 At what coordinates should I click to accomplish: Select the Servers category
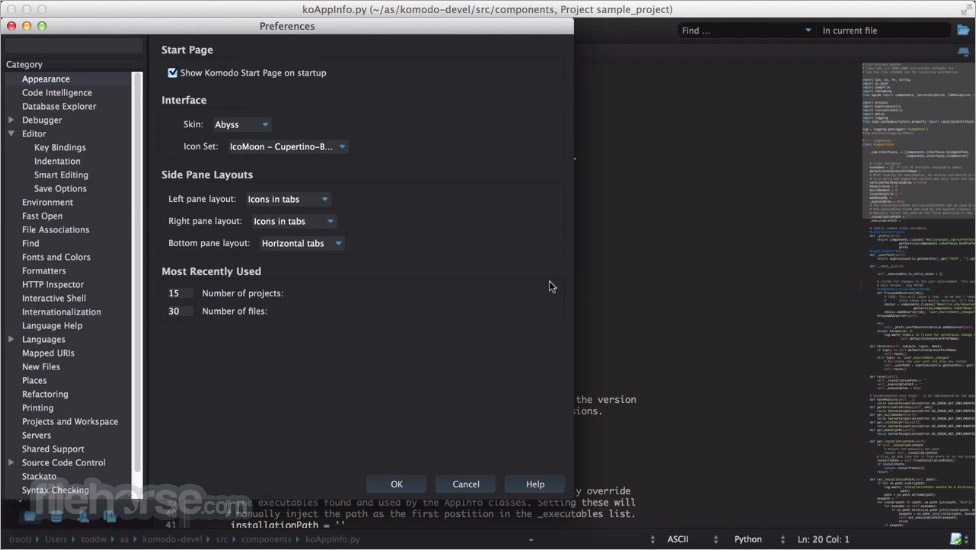click(x=36, y=435)
